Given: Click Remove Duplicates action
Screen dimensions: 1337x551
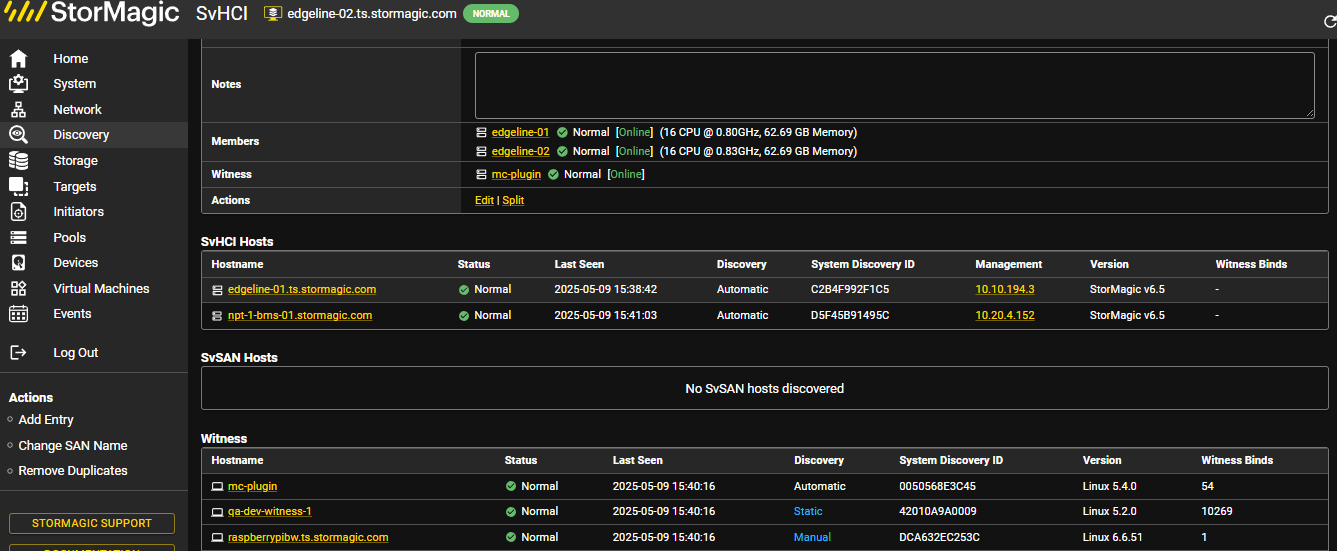Looking at the screenshot, I should pyautogui.click(x=73, y=471).
